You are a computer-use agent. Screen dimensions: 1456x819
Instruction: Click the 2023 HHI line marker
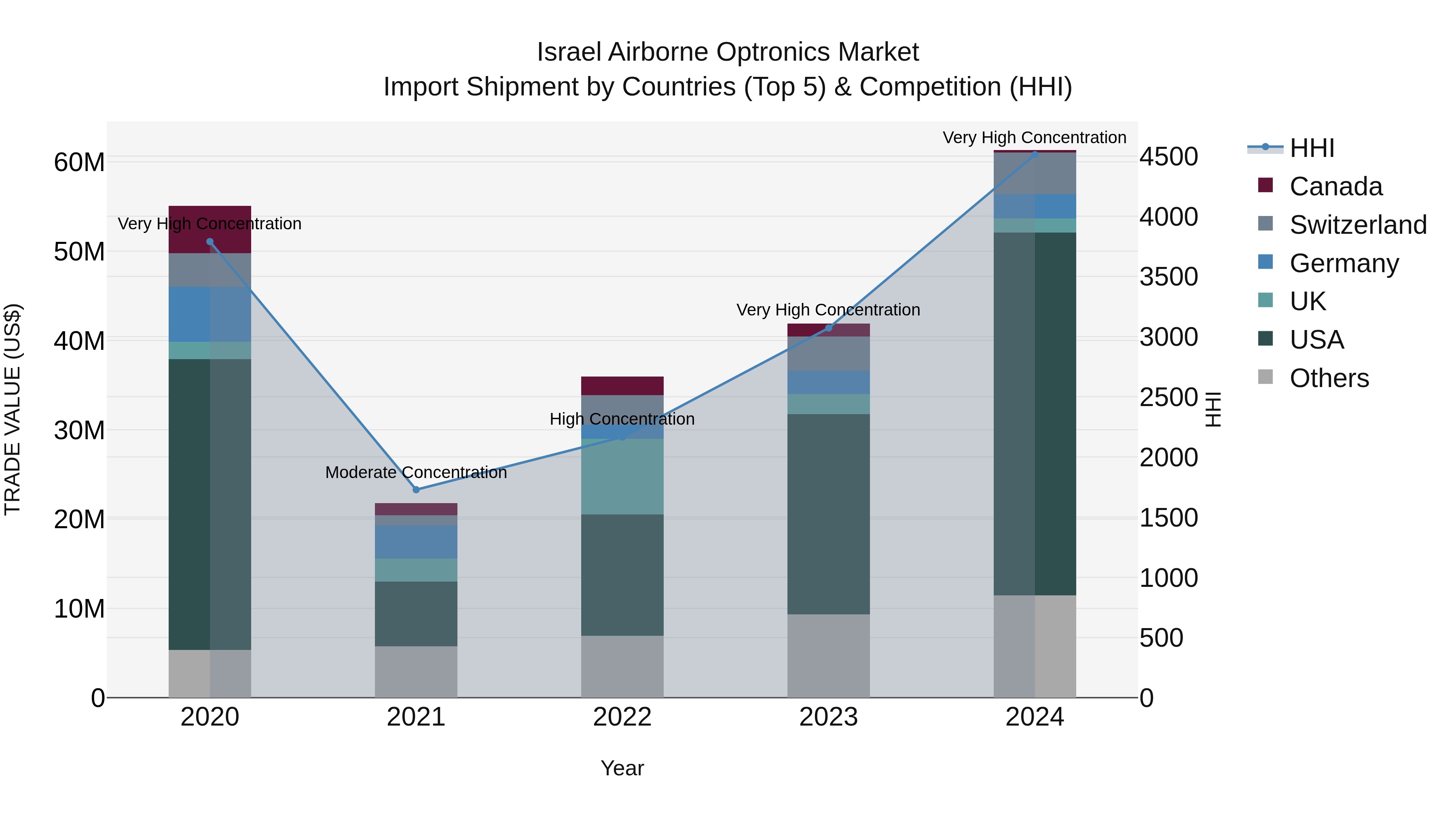[x=829, y=328]
